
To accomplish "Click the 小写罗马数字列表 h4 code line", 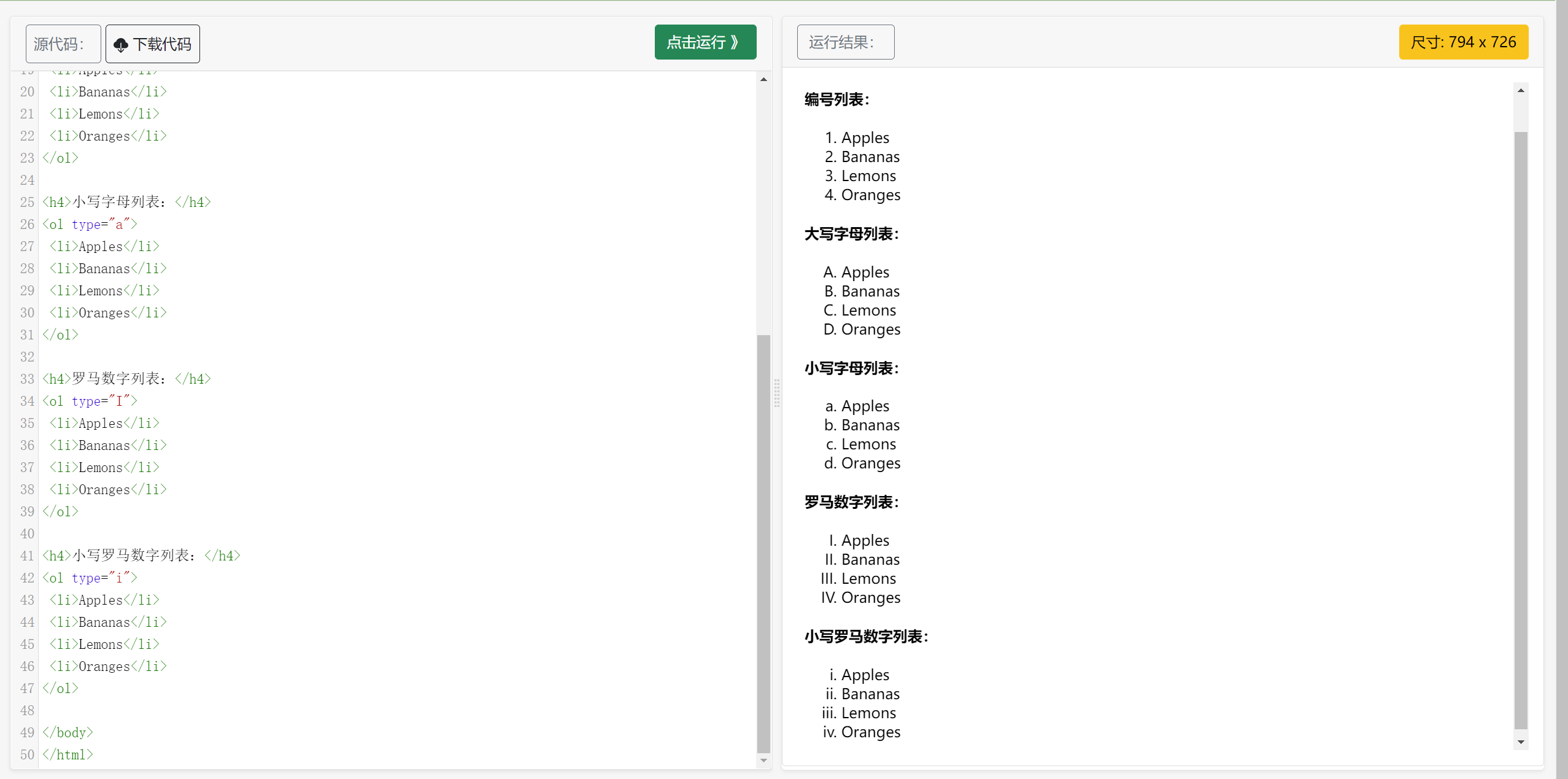I will point(141,556).
